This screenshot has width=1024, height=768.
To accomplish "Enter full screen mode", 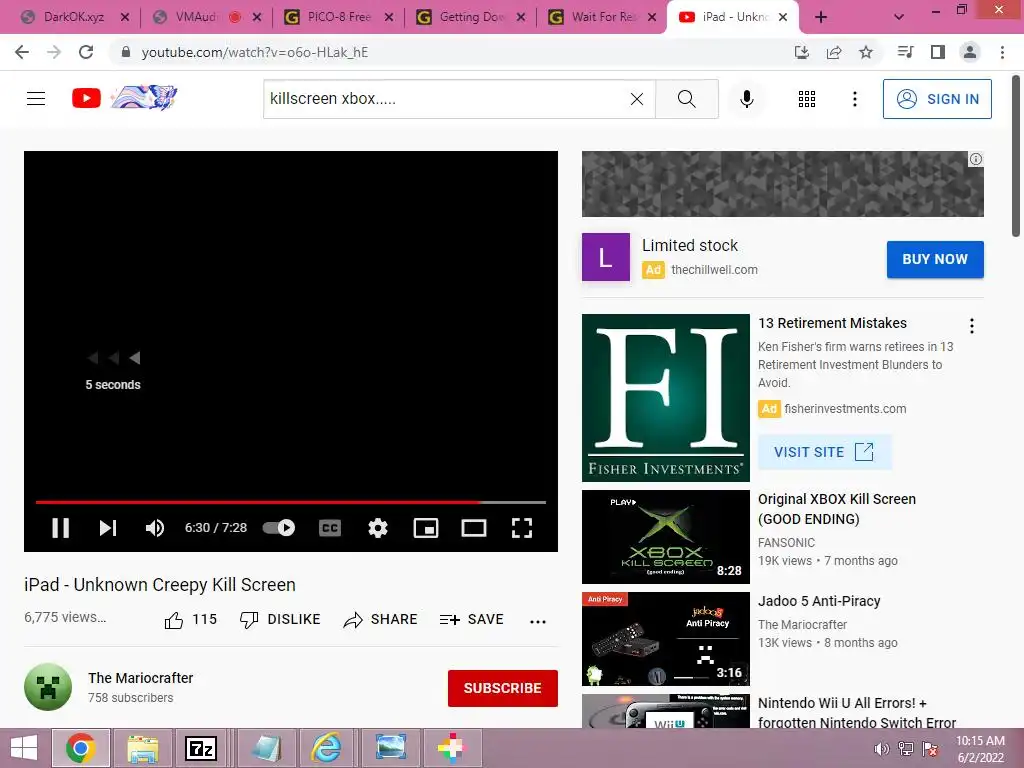I will pyautogui.click(x=522, y=528).
